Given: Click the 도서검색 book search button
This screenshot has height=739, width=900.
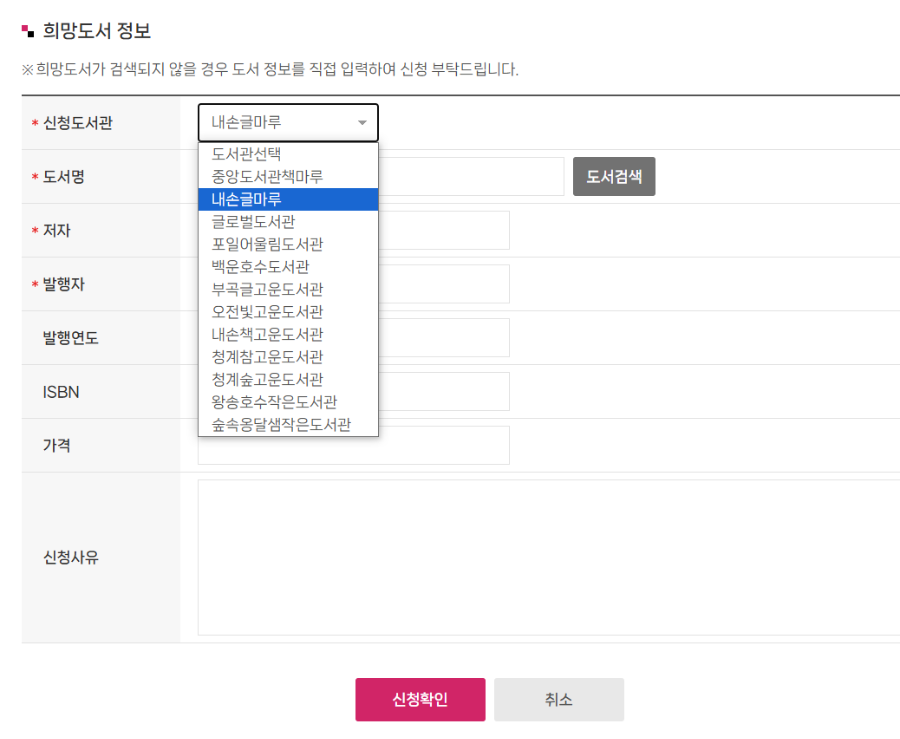Looking at the screenshot, I should [614, 176].
